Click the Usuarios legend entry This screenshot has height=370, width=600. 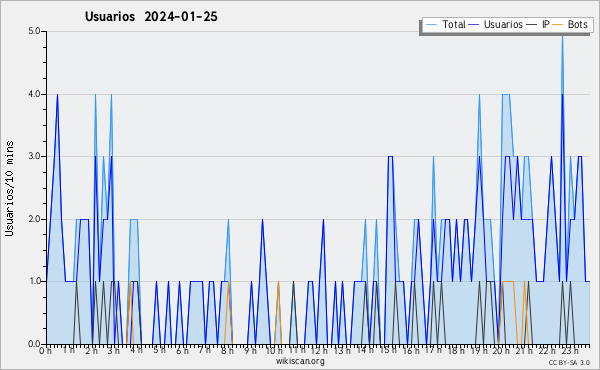click(x=496, y=24)
